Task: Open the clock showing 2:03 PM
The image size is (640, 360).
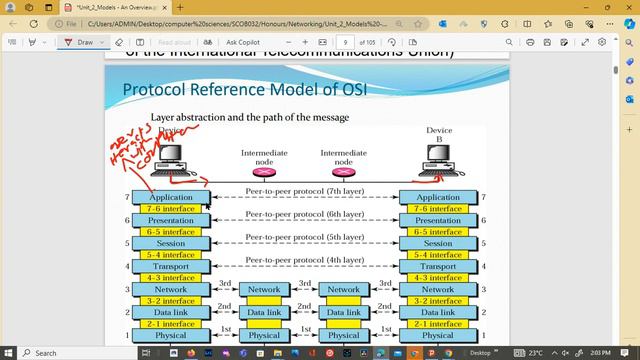Action: click(600, 353)
